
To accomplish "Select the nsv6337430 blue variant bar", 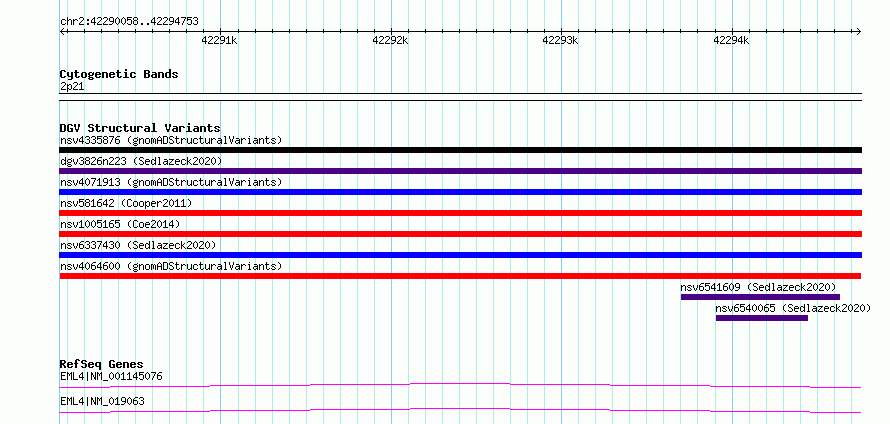I will point(460,255).
